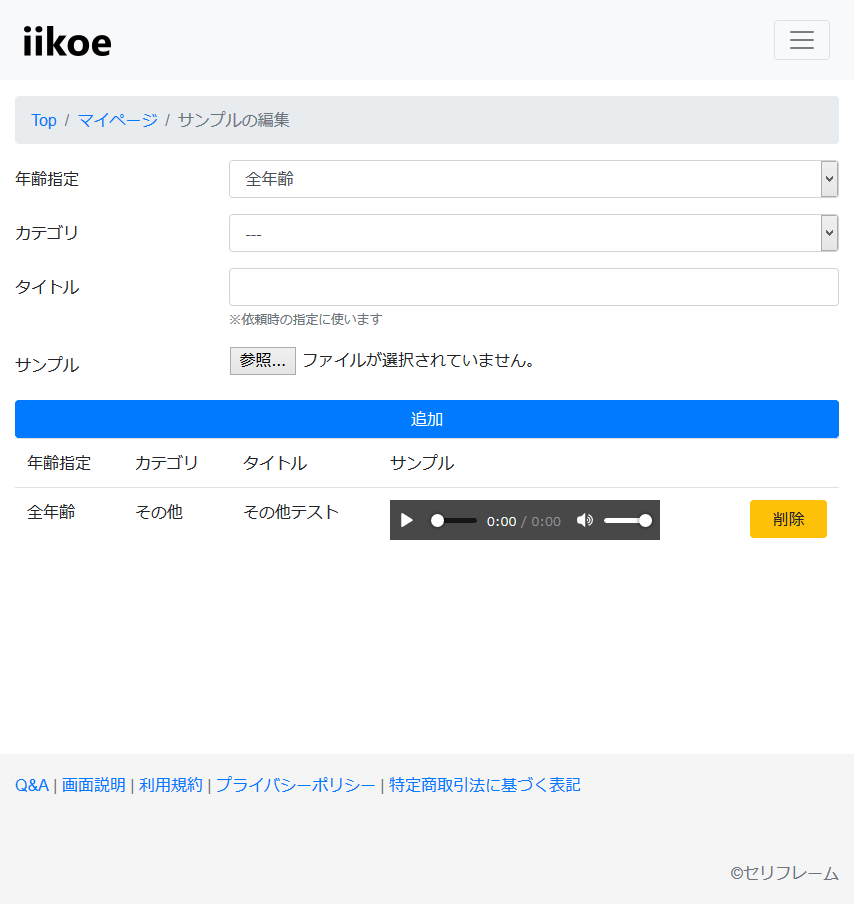Click the 年齢指定 dropdown arrow
This screenshot has height=913, width=854.
pyautogui.click(x=829, y=179)
